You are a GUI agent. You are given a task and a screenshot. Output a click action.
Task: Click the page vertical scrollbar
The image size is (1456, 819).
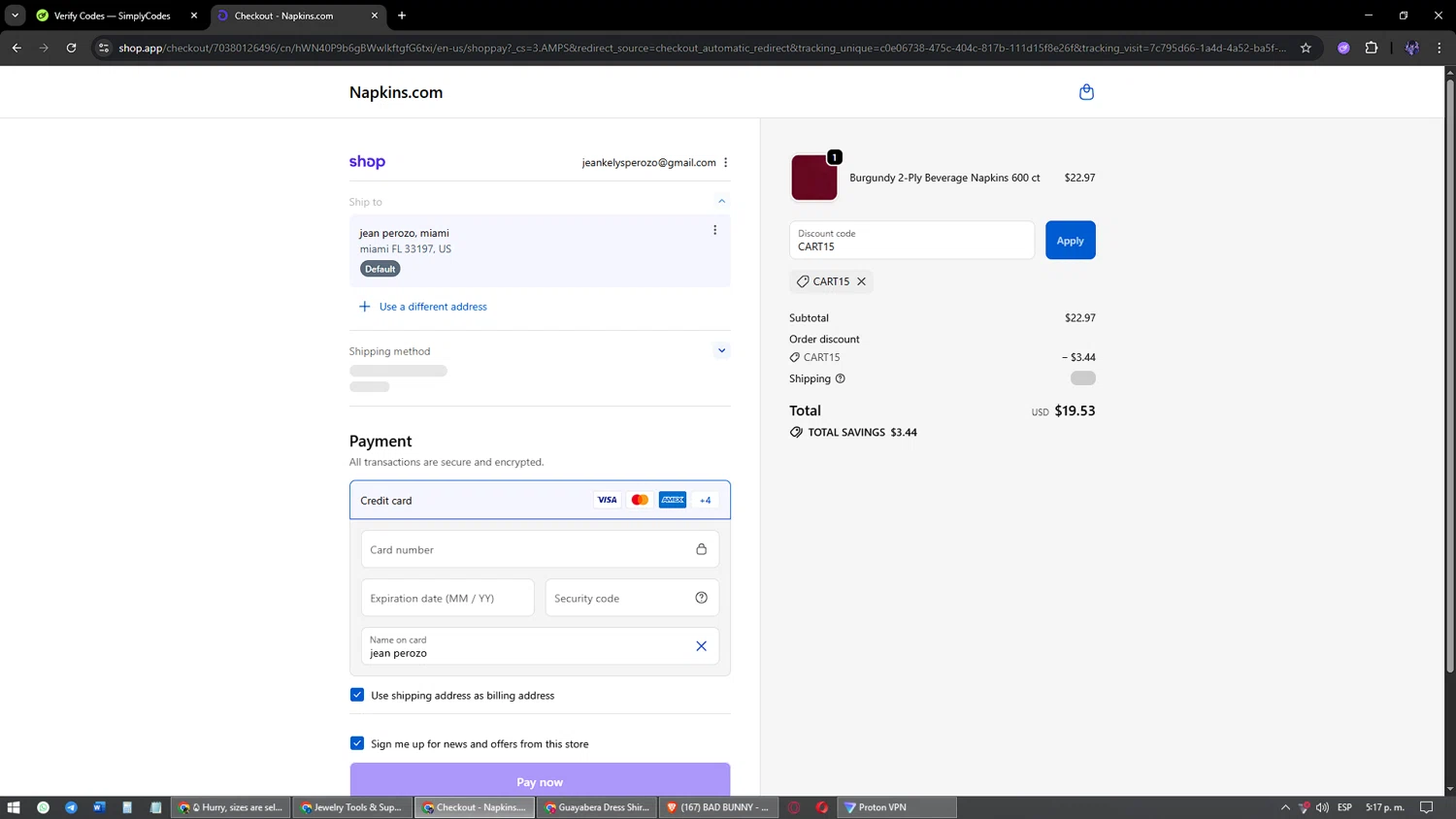[x=1450, y=377]
